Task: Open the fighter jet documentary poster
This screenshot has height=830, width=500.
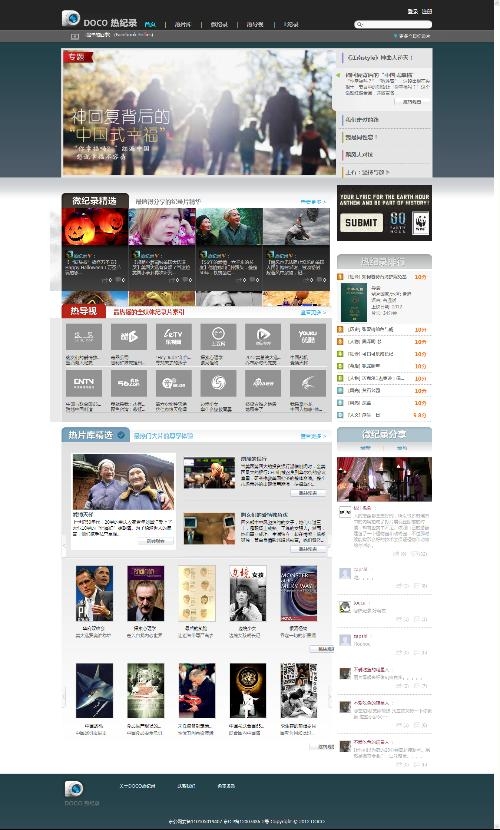Action: pyautogui.click(x=94, y=691)
